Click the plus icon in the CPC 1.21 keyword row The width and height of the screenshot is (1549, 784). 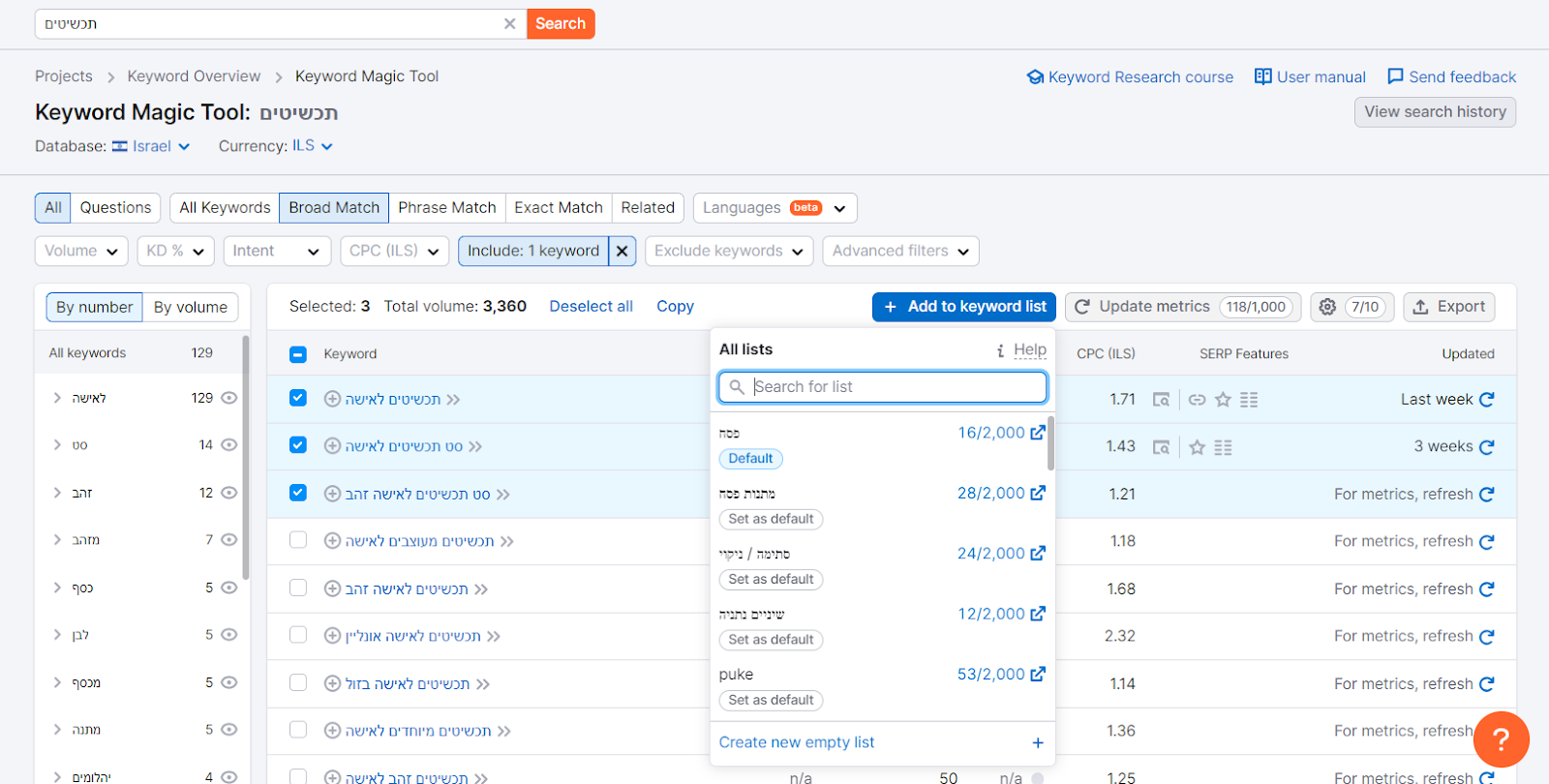332,494
